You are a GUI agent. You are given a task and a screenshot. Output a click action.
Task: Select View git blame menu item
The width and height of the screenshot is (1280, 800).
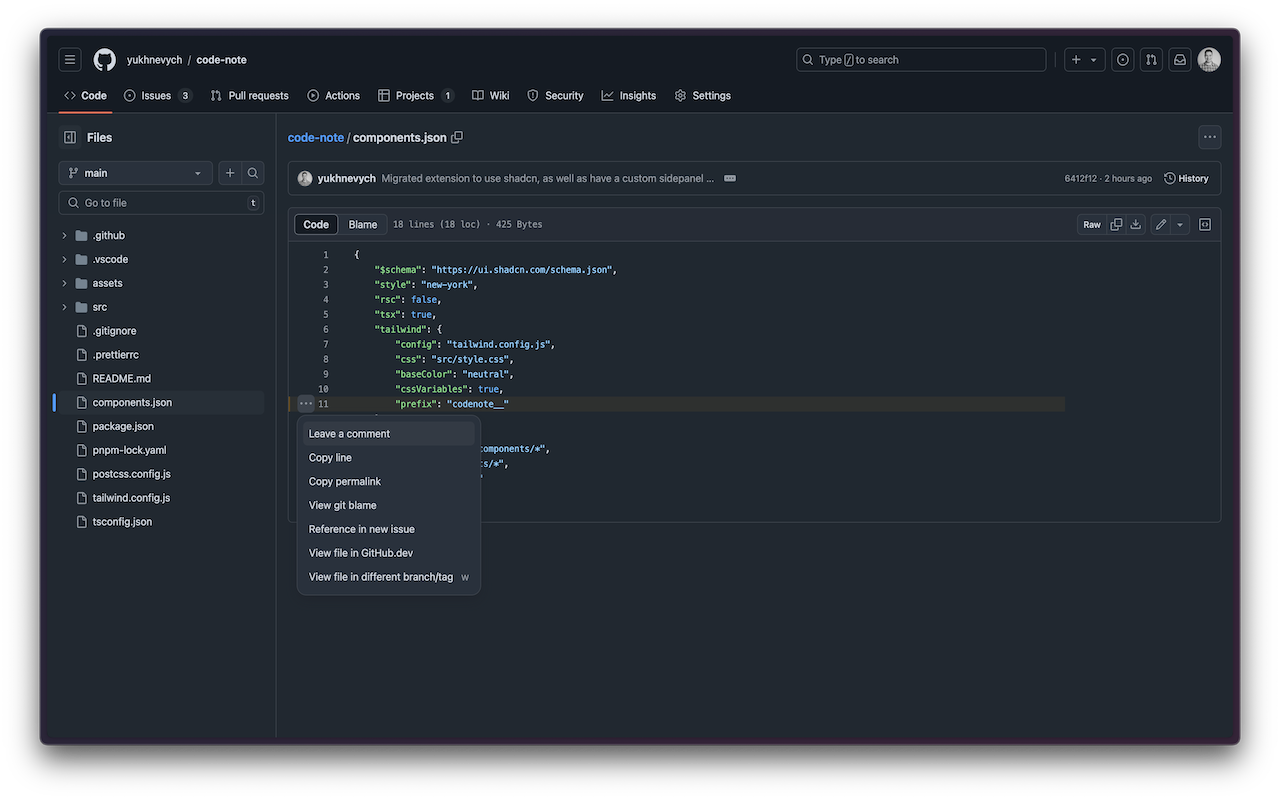coord(389,506)
